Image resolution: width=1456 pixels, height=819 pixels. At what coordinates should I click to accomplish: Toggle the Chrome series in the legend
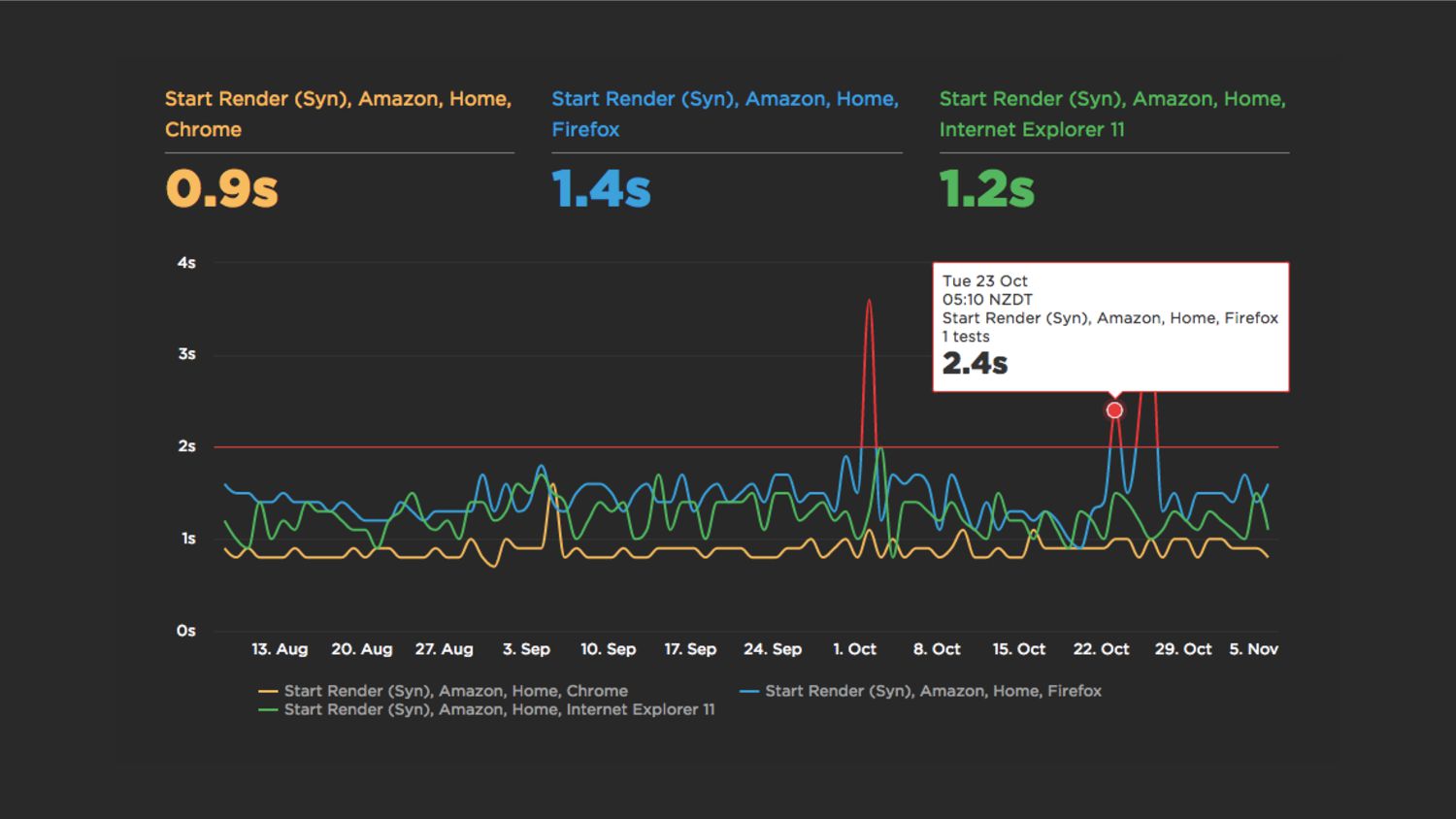click(x=455, y=691)
